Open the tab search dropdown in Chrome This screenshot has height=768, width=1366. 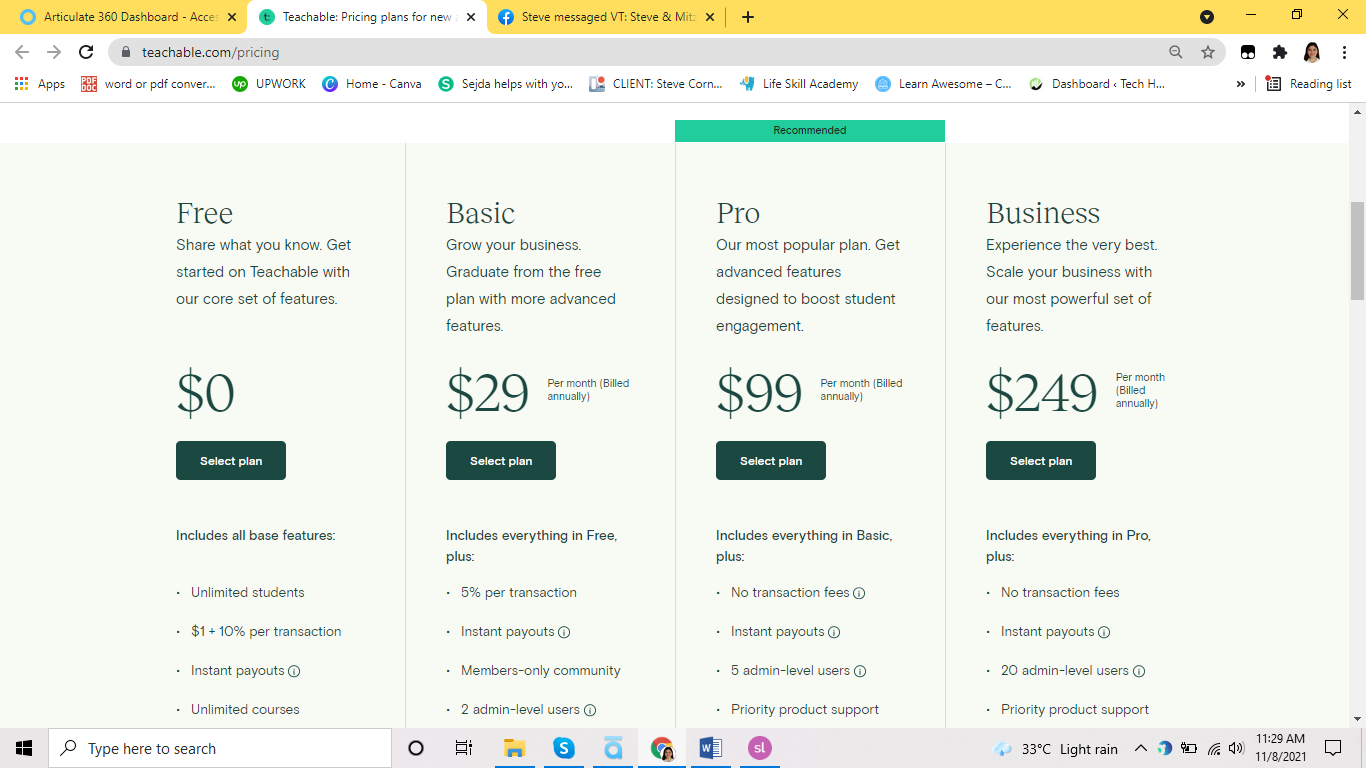pyautogui.click(x=1207, y=17)
